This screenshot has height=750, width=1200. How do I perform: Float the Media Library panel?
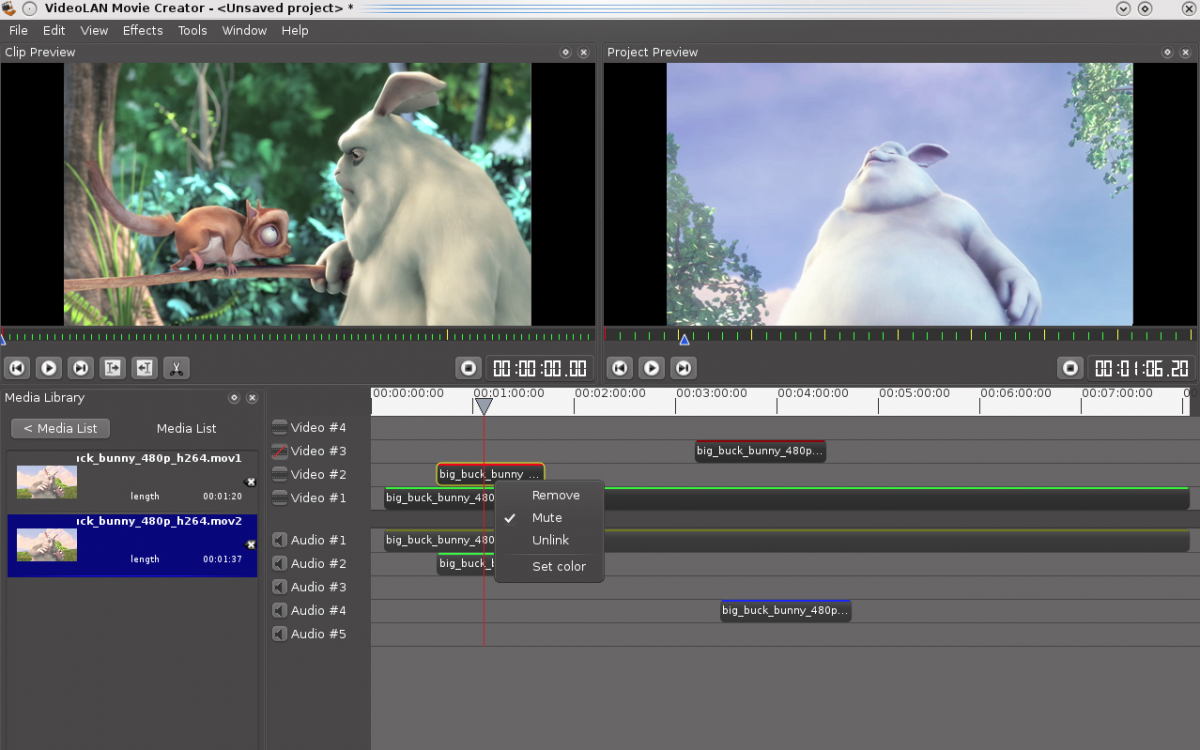click(234, 398)
